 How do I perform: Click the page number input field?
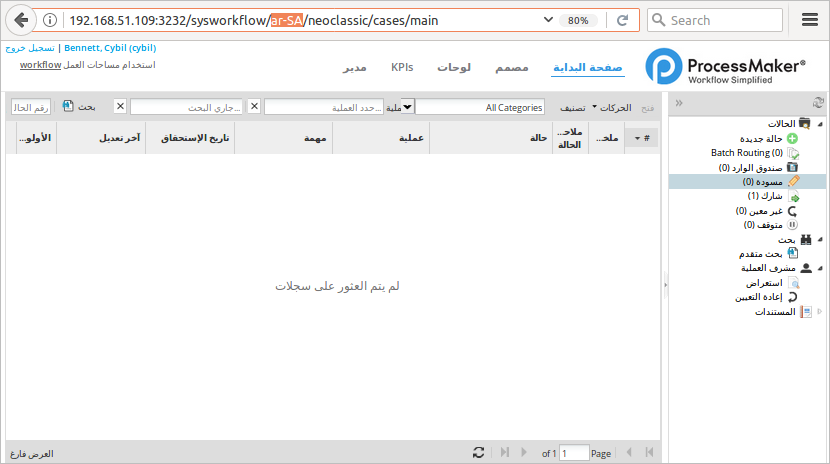point(574,453)
